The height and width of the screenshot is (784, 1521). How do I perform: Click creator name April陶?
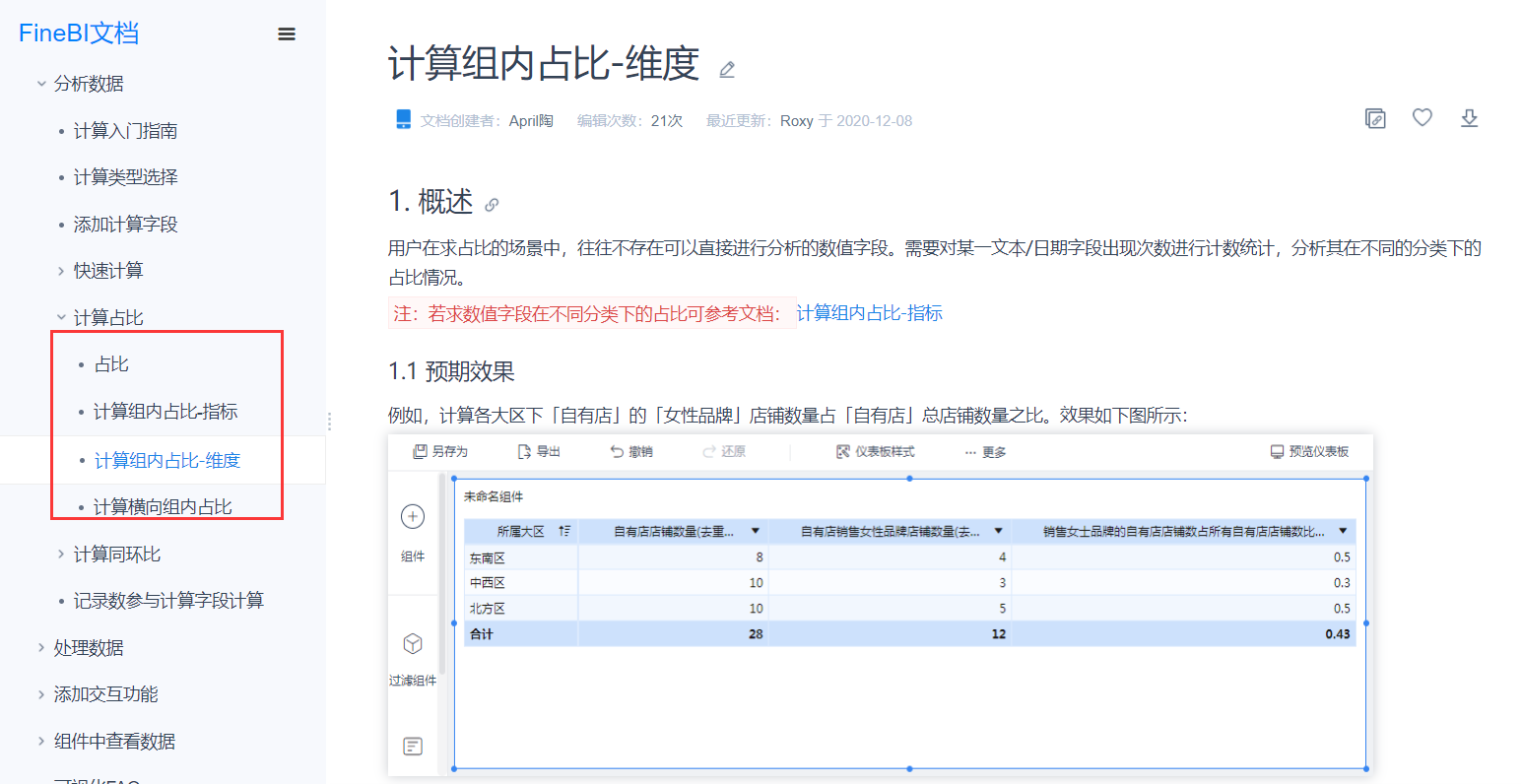(x=531, y=121)
